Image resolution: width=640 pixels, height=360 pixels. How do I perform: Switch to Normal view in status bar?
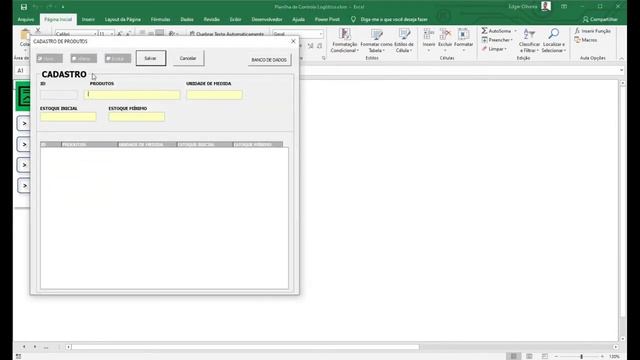[x=513, y=356]
